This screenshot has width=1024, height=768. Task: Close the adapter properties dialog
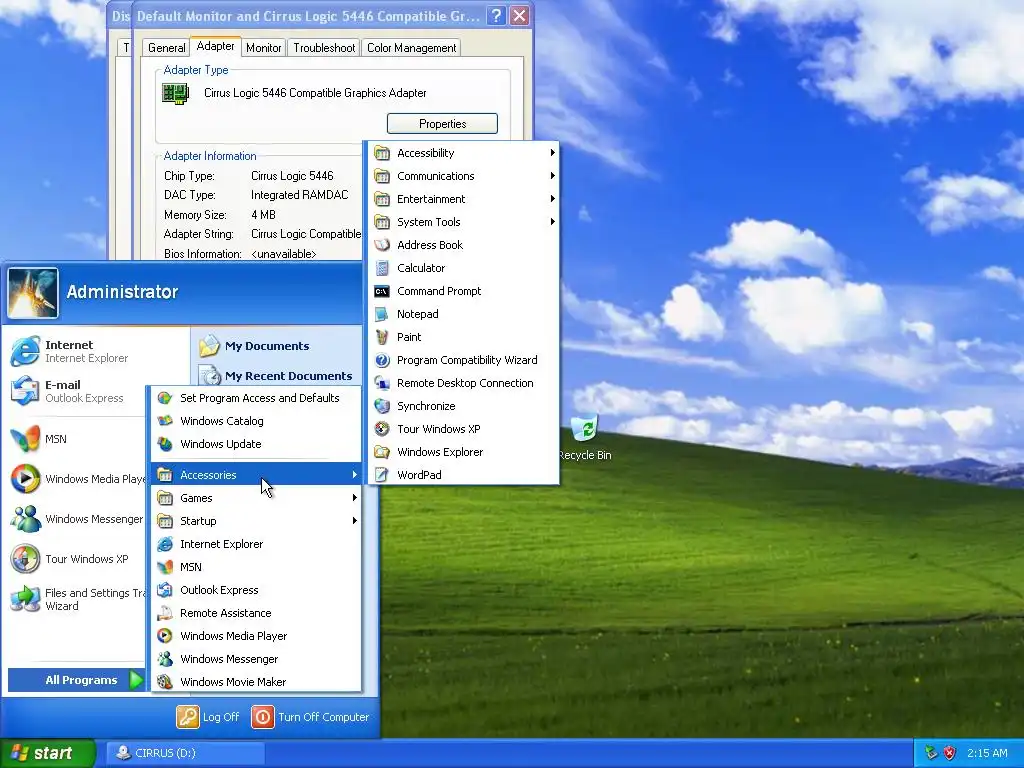[x=519, y=16]
